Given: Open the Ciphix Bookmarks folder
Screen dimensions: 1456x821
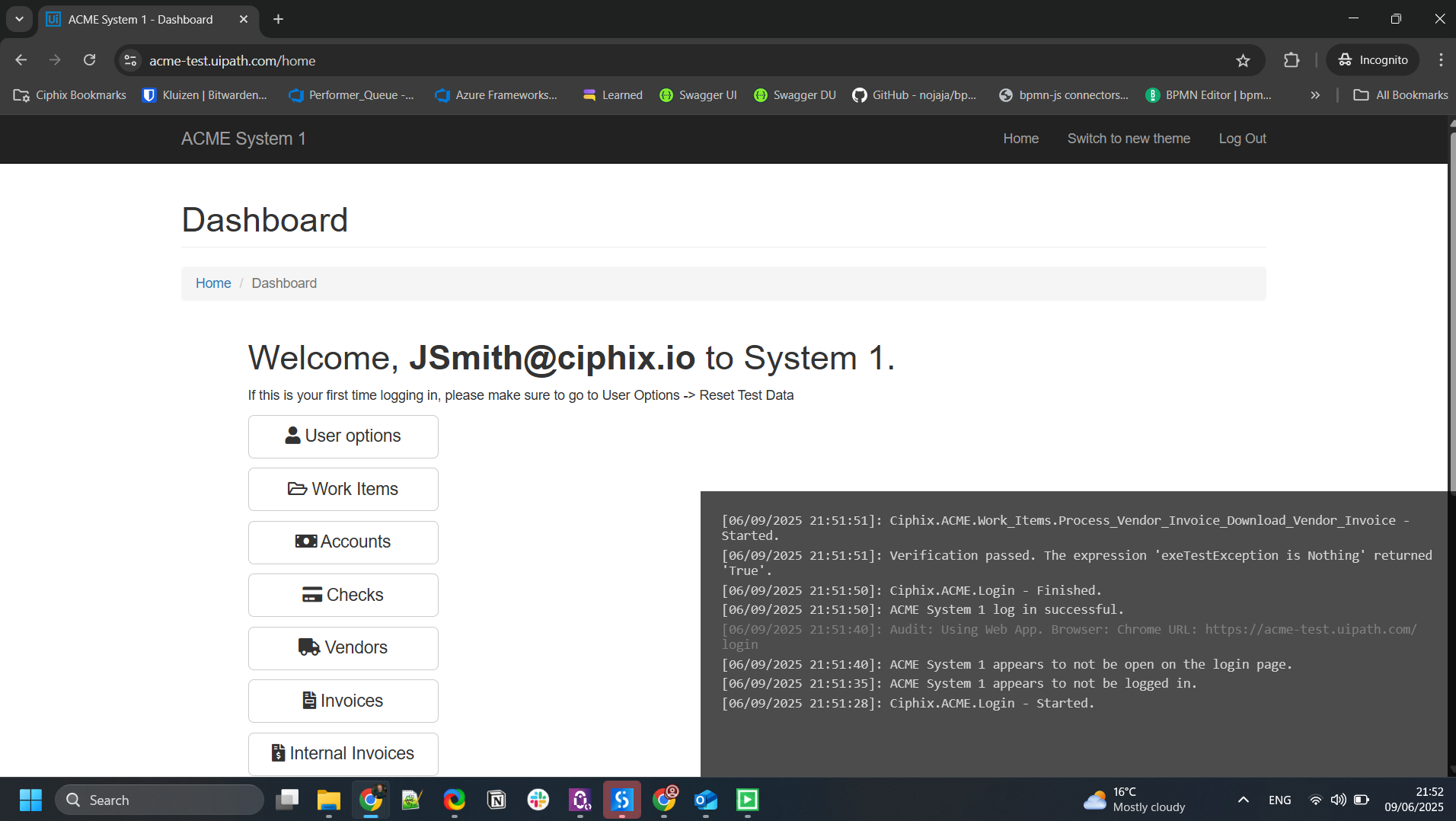Looking at the screenshot, I should 70,95.
